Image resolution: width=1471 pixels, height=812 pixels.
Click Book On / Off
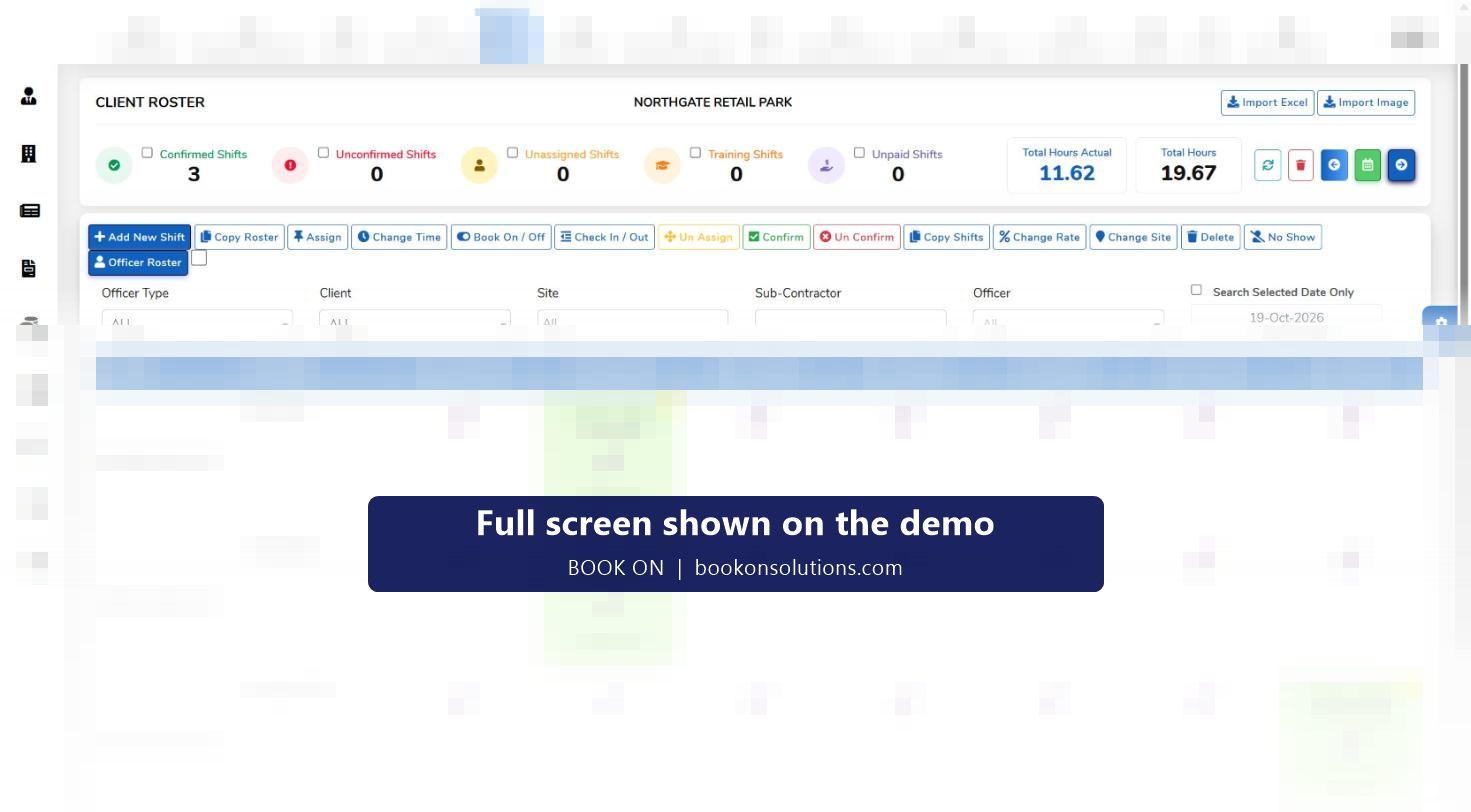[501, 237]
